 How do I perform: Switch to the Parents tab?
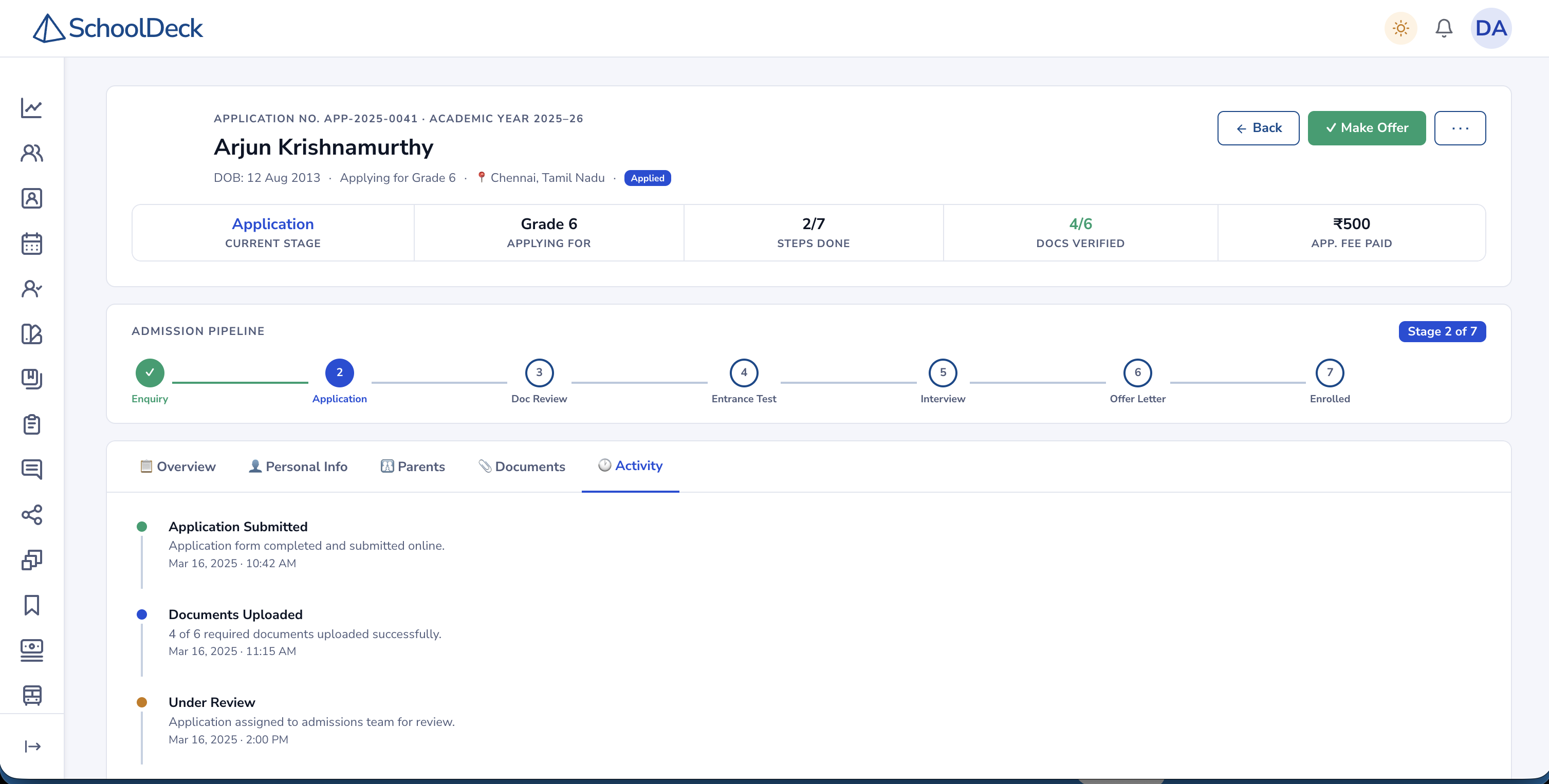point(413,466)
